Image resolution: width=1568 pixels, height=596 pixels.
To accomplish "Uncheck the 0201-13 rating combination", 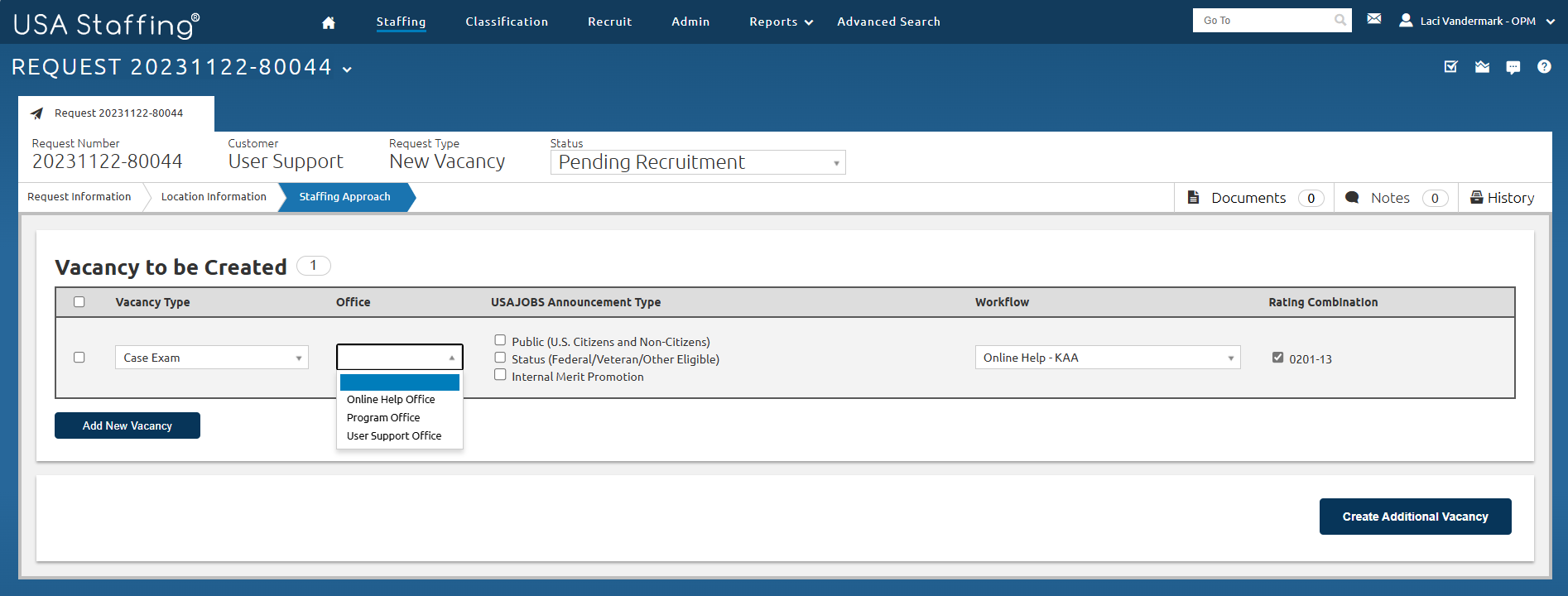I will 1278,358.
